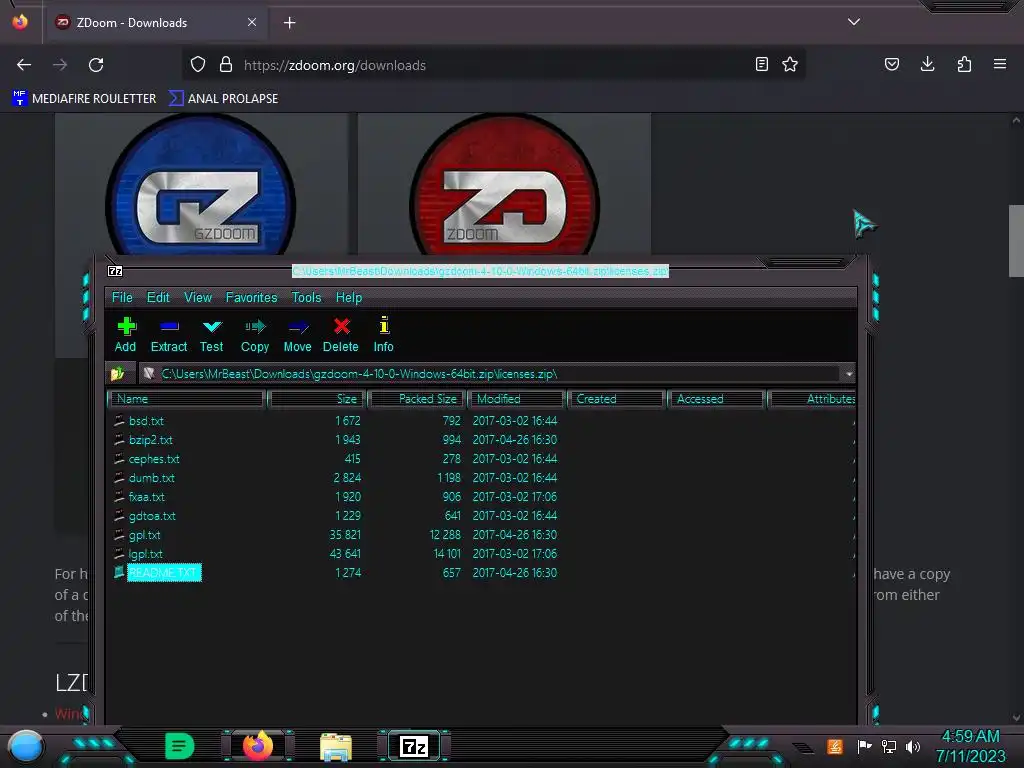Bookmark this page with the star
This screenshot has width=1024, height=768.
(790, 64)
